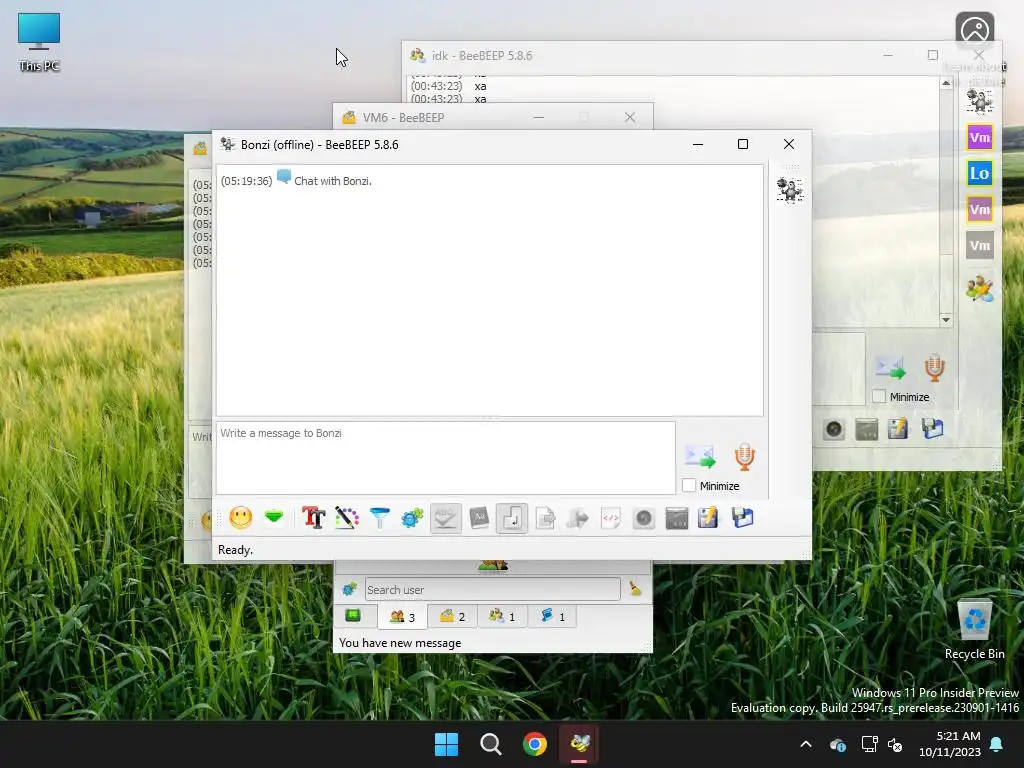The width and height of the screenshot is (1024, 768).
Task: Click Bonzi avatar in chat sidebar
Action: [790, 190]
